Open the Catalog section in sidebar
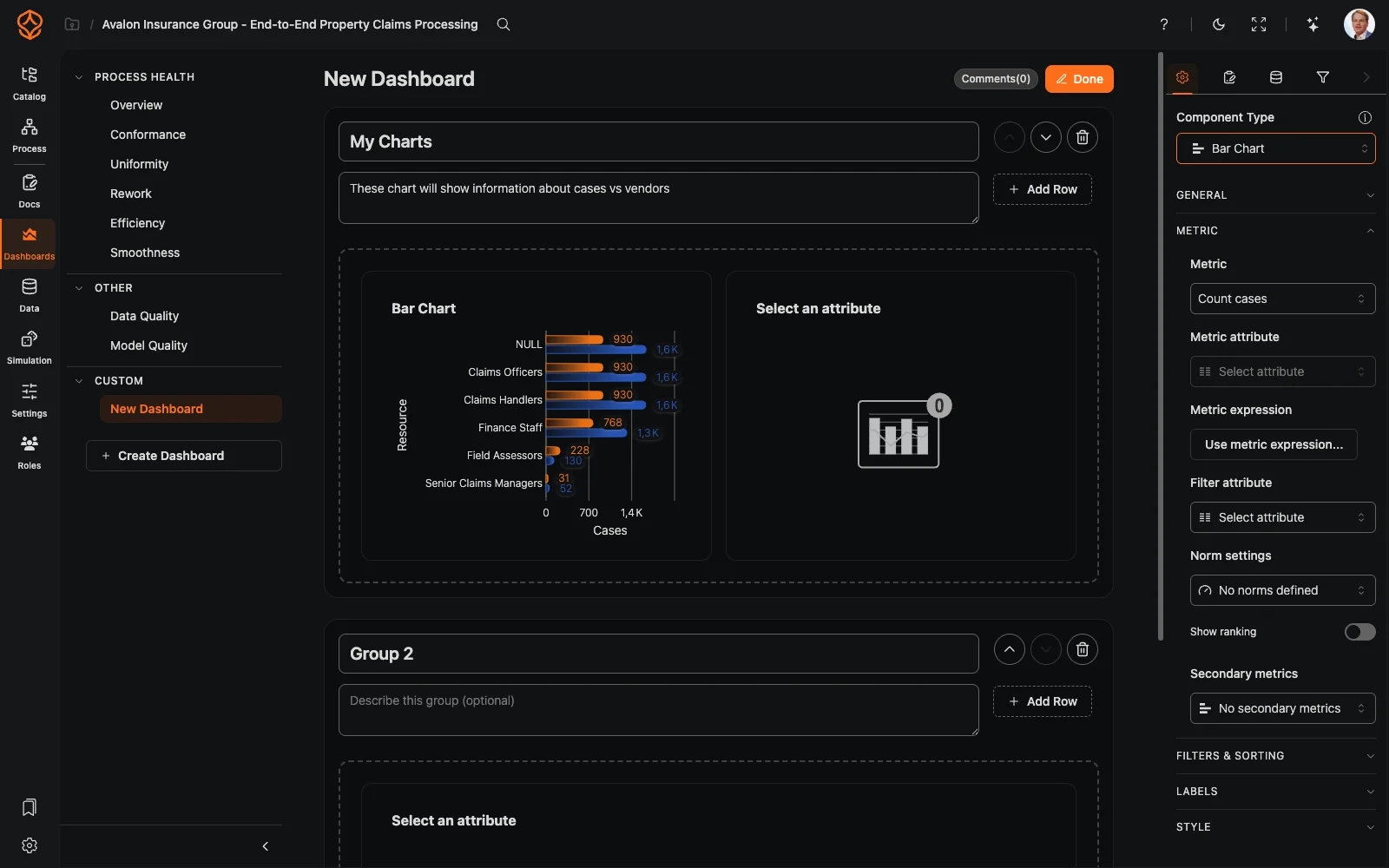Screen dimensions: 1389x868 30,84
